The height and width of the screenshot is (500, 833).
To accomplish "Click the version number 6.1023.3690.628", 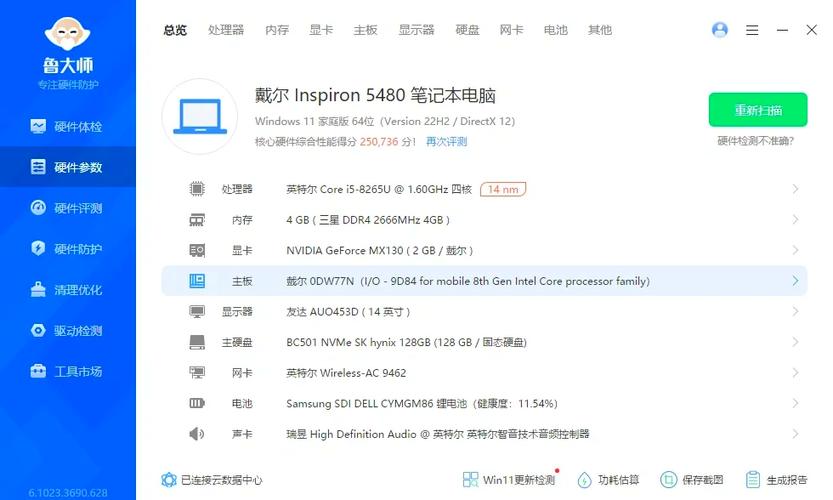I will tap(68, 493).
